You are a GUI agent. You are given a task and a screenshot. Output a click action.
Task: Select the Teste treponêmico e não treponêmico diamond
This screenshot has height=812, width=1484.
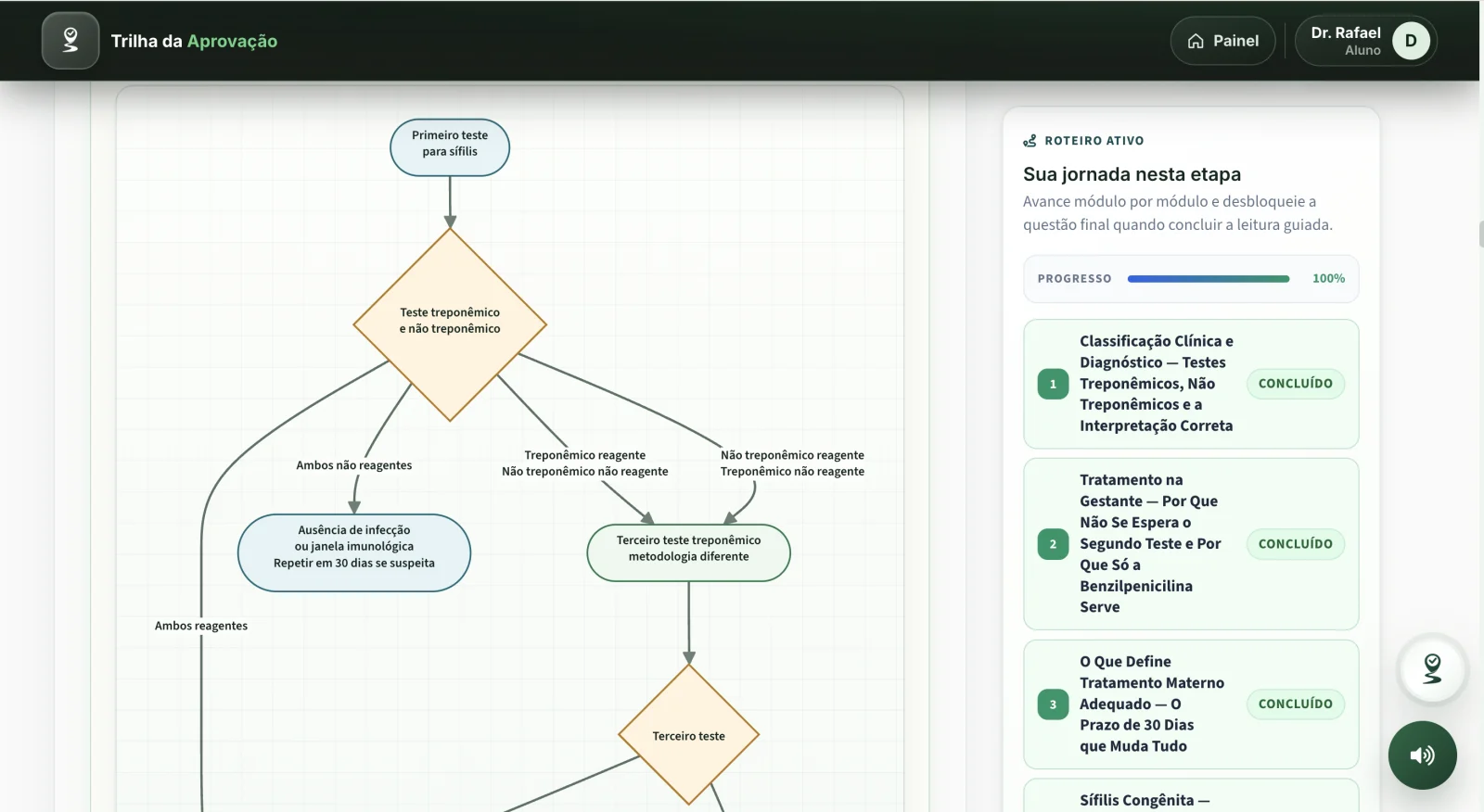point(450,324)
